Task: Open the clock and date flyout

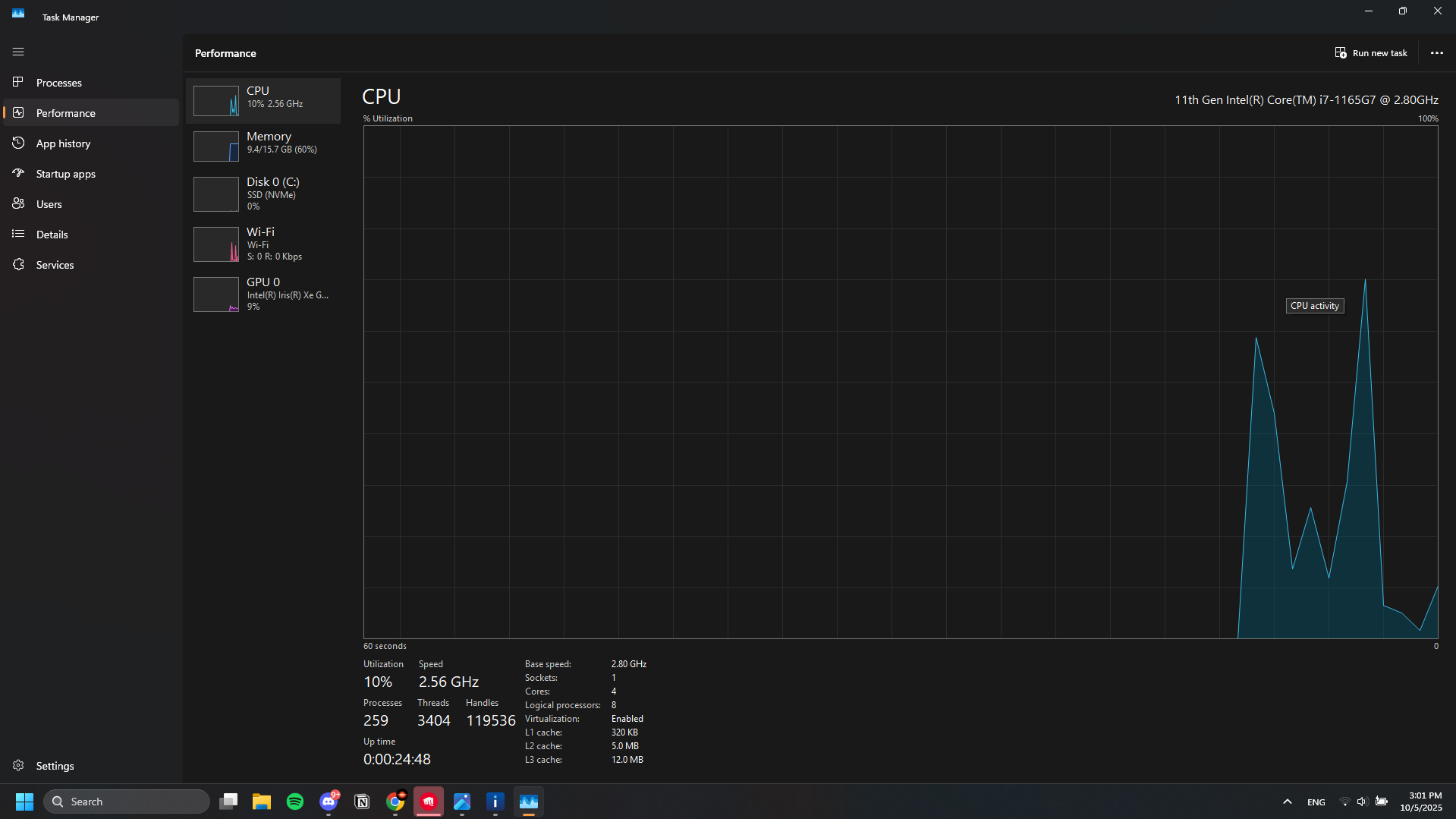Action: click(1421, 802)
